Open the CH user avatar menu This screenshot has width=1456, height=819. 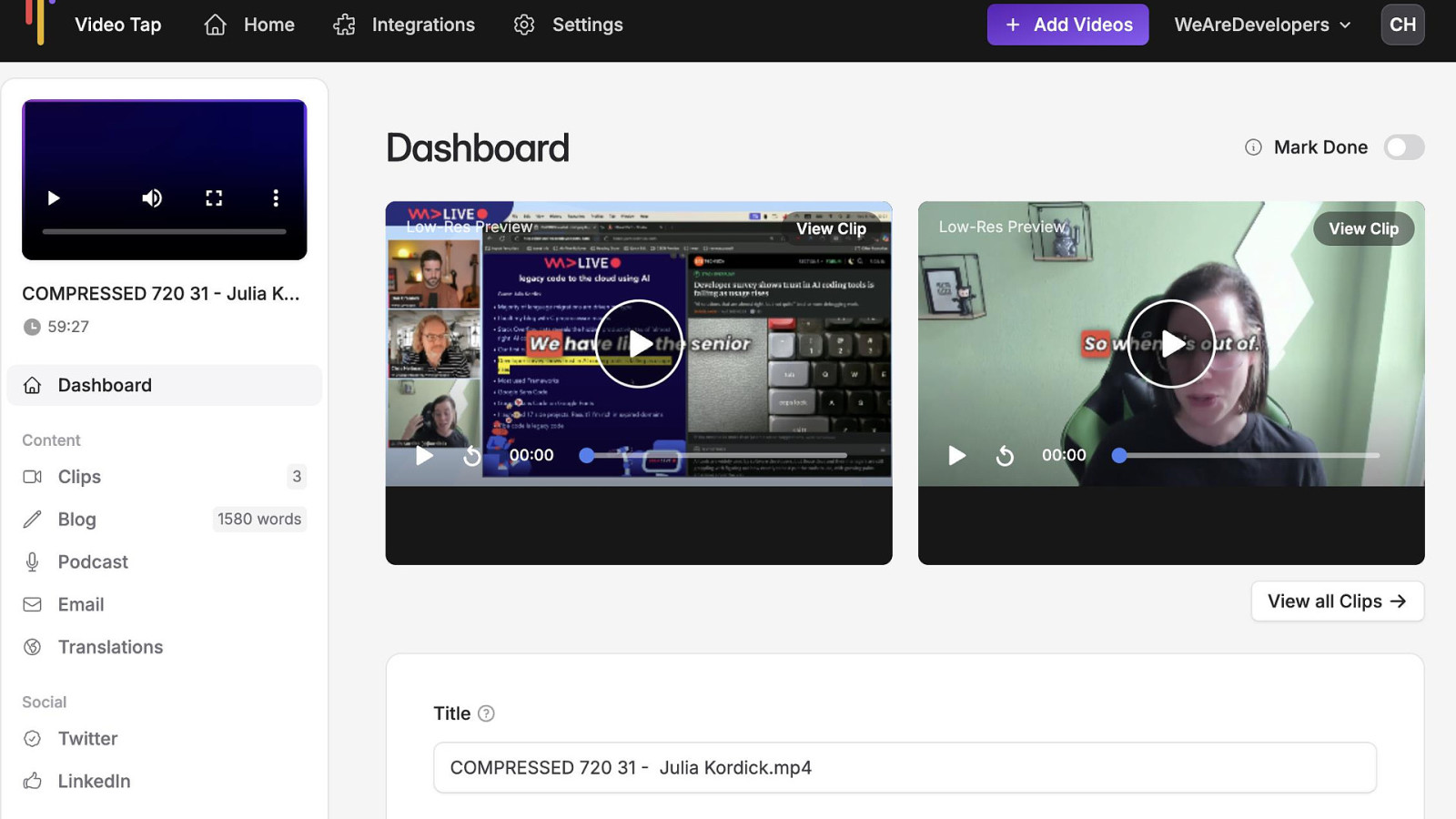[x=1402, y=25]
